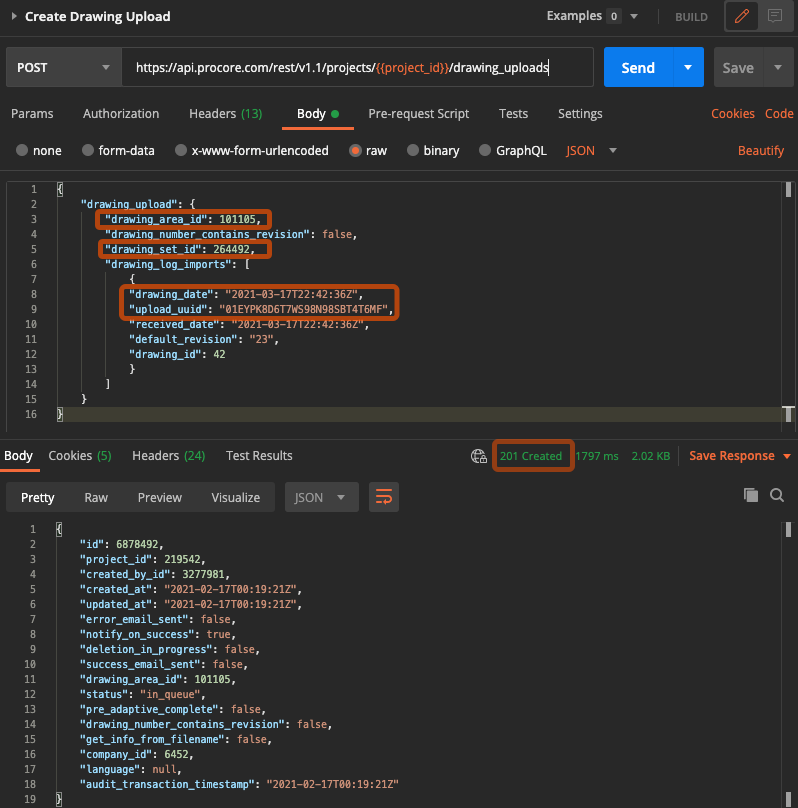The height and width of the screenshot is (808, 798).
Task: Open the Send button dropdown arrow
Action: 688,68
